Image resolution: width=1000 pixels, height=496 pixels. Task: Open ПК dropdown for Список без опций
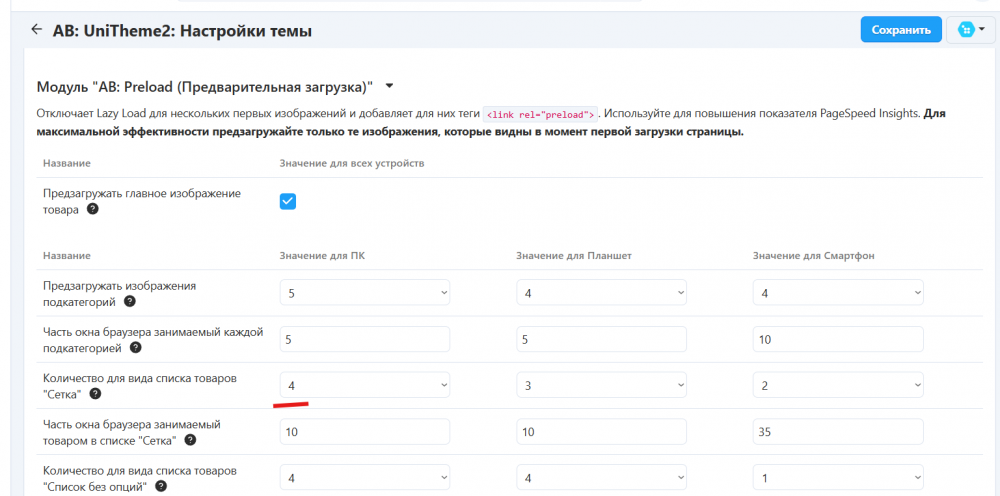point(365,477)
